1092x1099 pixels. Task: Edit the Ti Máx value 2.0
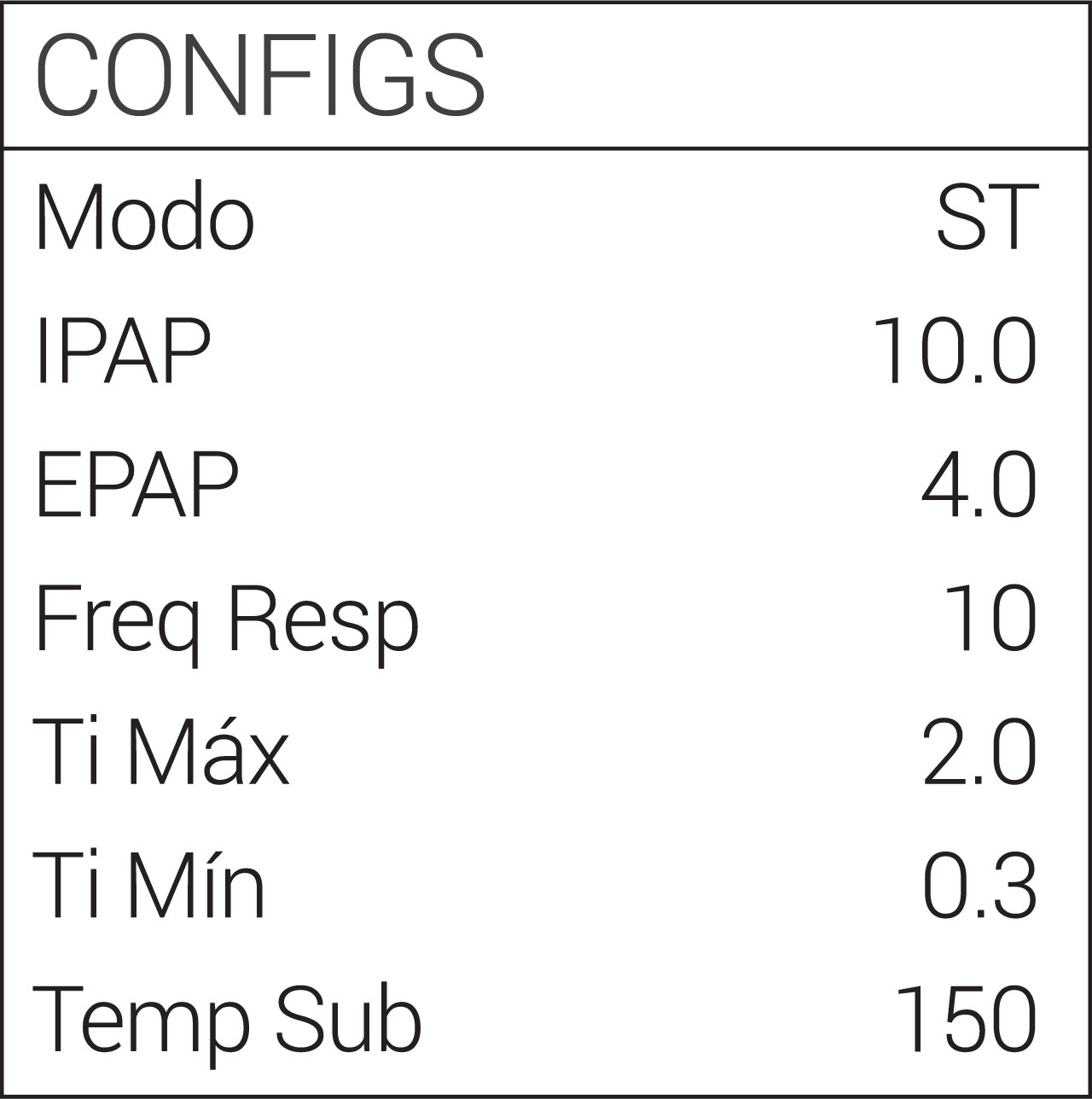979,752
